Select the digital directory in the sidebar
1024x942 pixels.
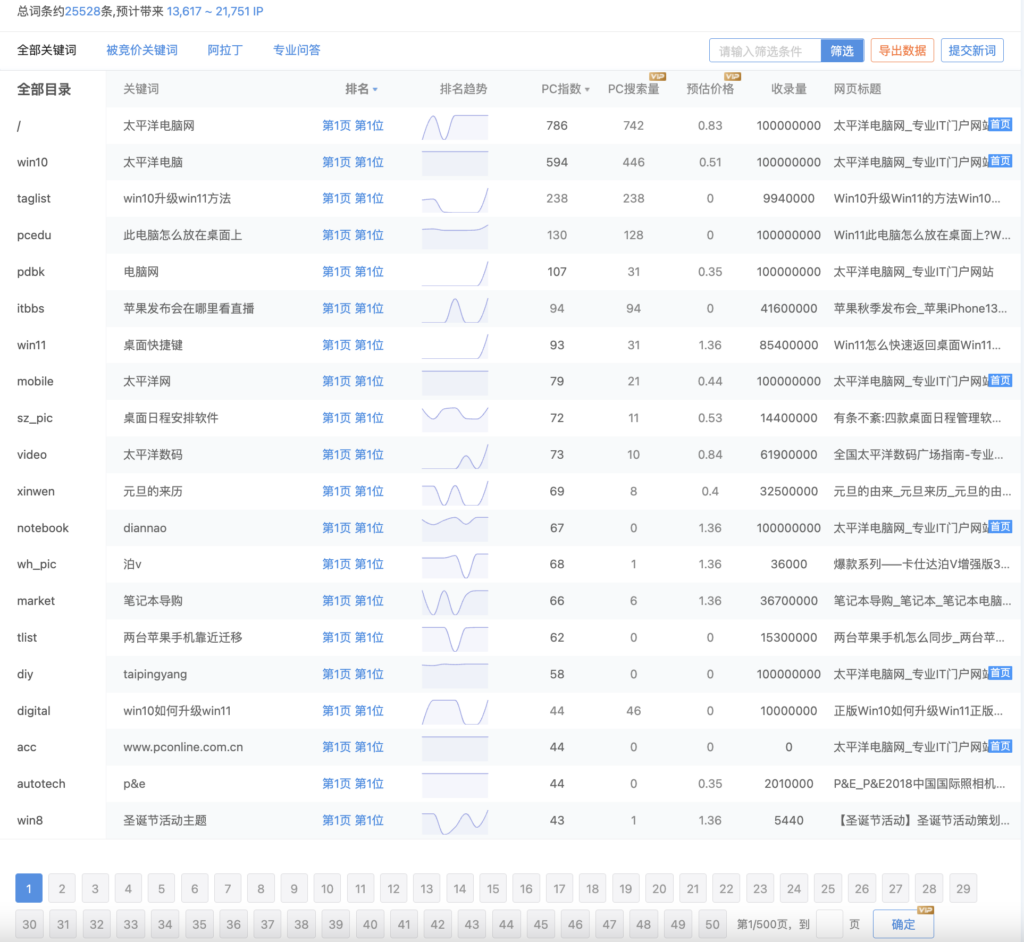tap(33, 711)
